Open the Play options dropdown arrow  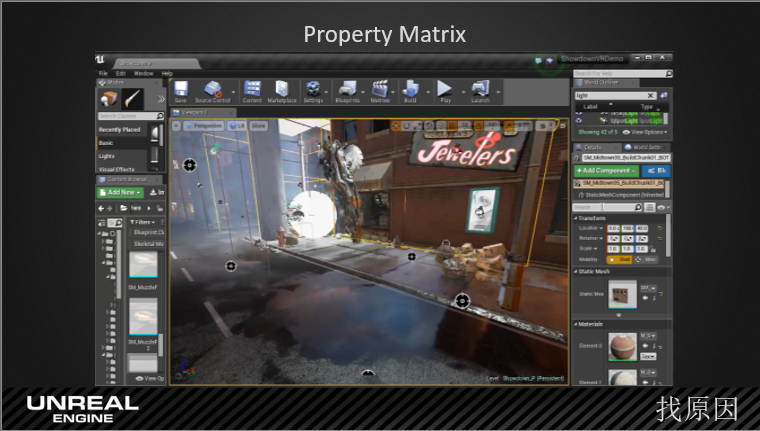(463, 92)
